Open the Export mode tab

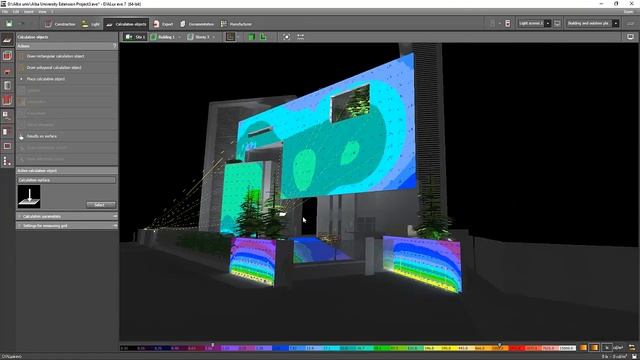pos(163,24)
